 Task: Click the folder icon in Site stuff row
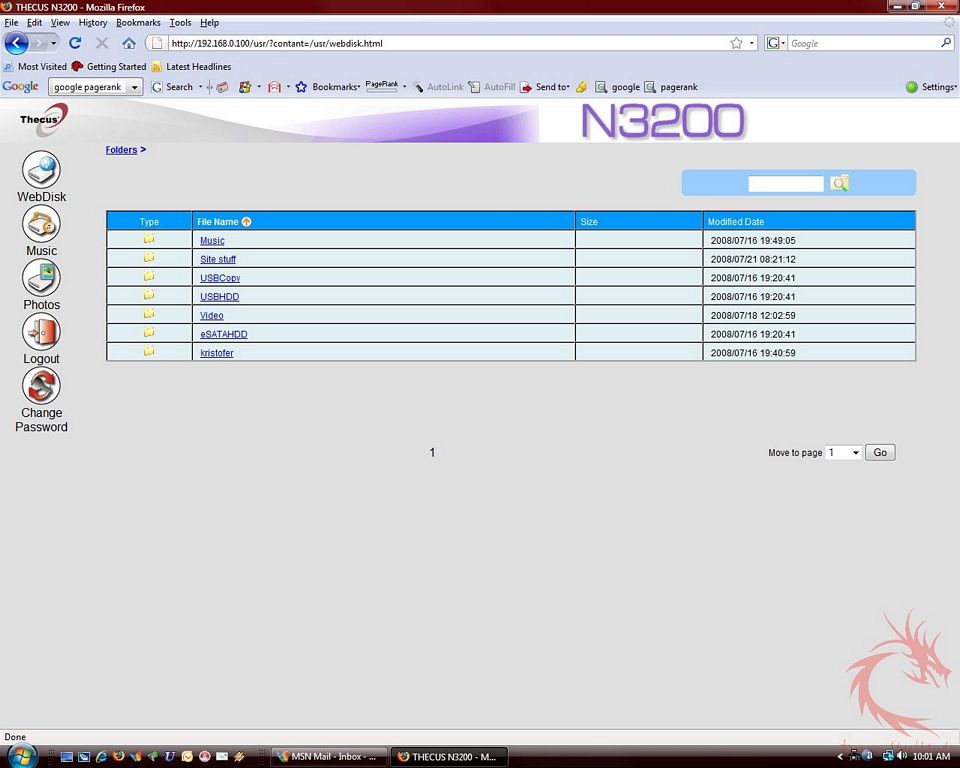[149, 258]
